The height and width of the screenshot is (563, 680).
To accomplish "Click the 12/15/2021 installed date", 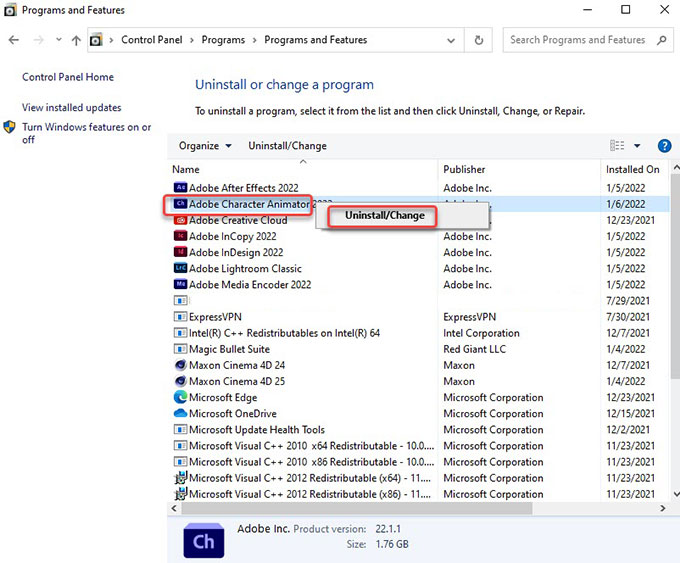I will [x=630, y=413].
